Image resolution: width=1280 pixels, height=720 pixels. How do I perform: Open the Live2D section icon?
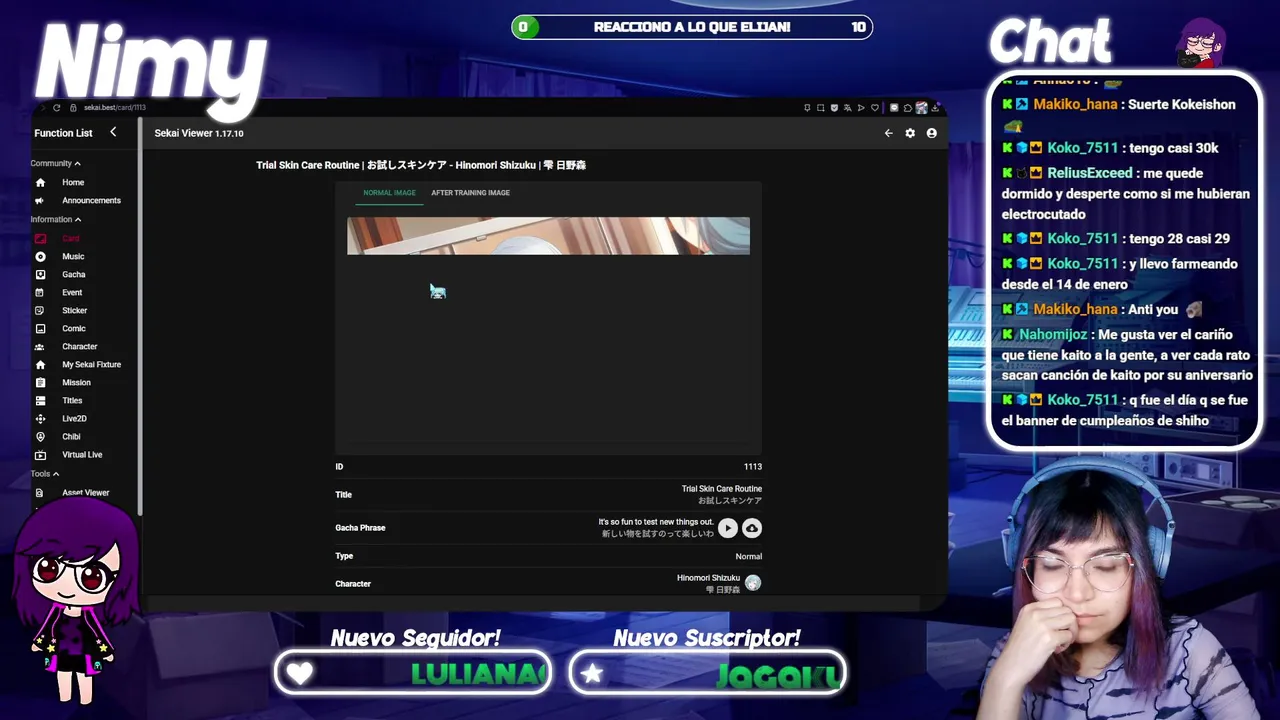coord(40,419)
